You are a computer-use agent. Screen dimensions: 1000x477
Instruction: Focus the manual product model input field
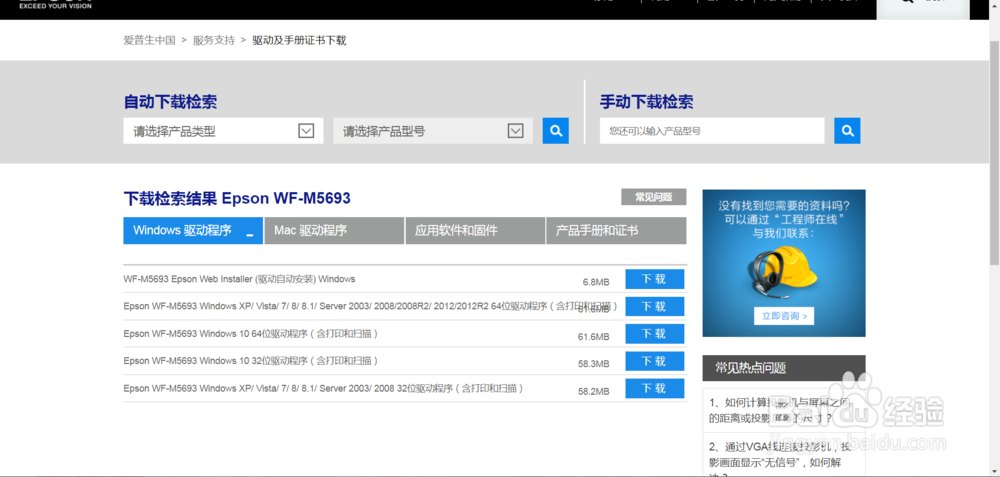tap(712, 131)
